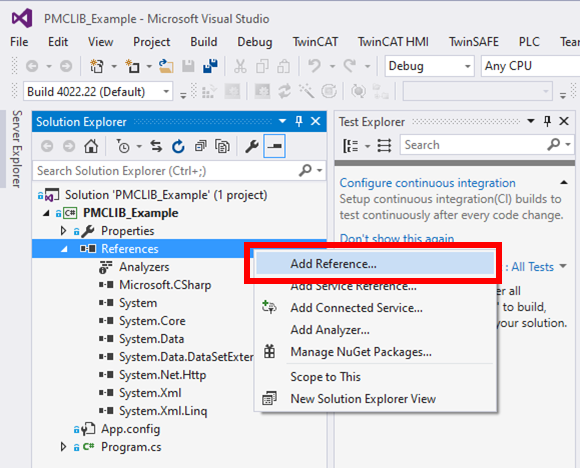
Task: Open Solution Explorer window options dropdown arrow
Action: pyautogui.click(x=282, y=121)
